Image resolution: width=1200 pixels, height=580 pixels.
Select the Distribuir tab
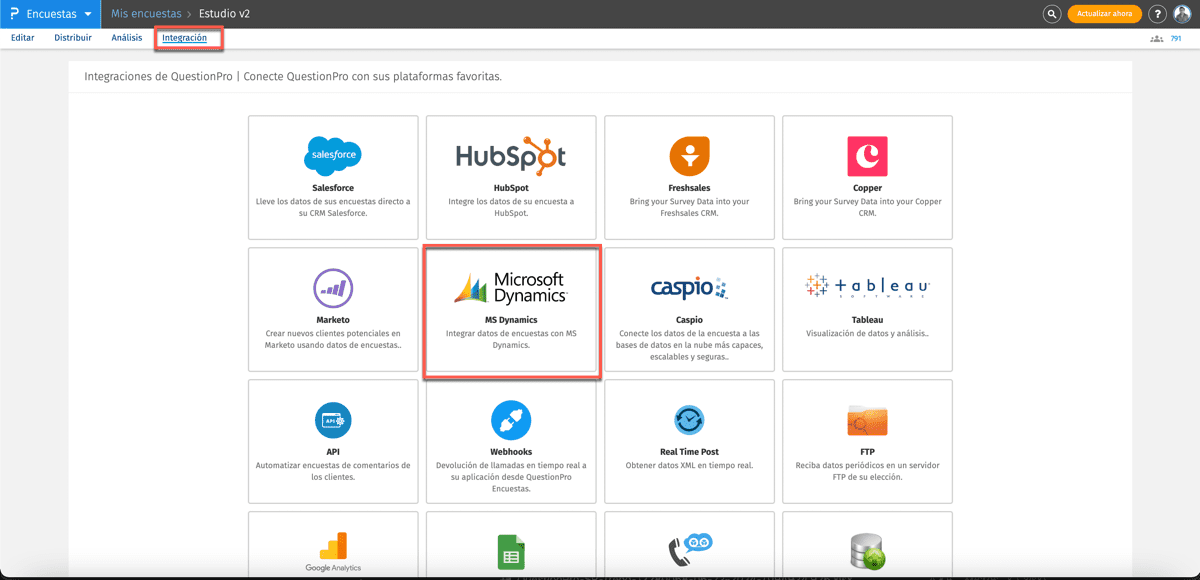(72, 37)
